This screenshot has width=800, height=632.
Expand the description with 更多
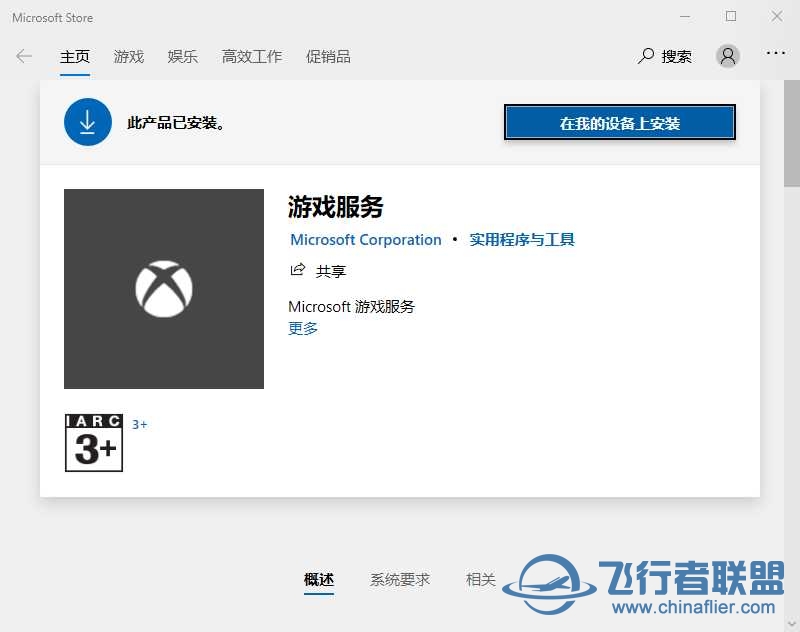pos(303,328)
